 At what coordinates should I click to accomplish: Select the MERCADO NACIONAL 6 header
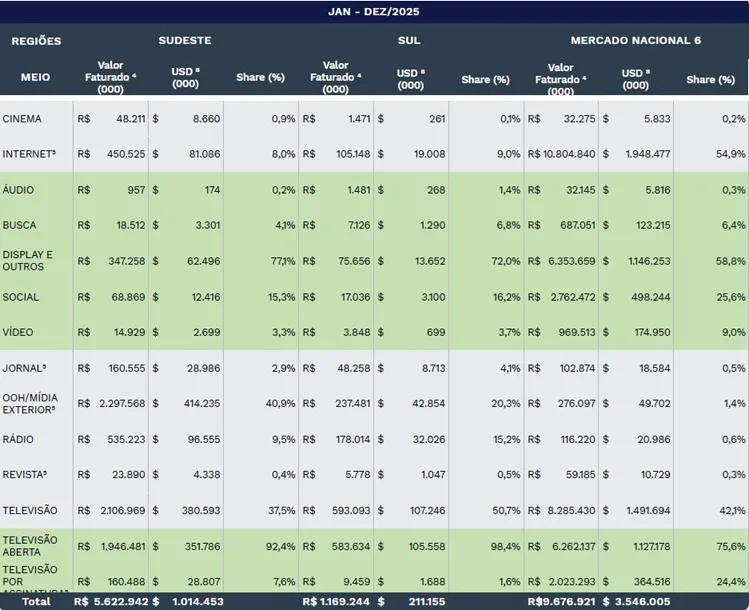coord(635,41)
